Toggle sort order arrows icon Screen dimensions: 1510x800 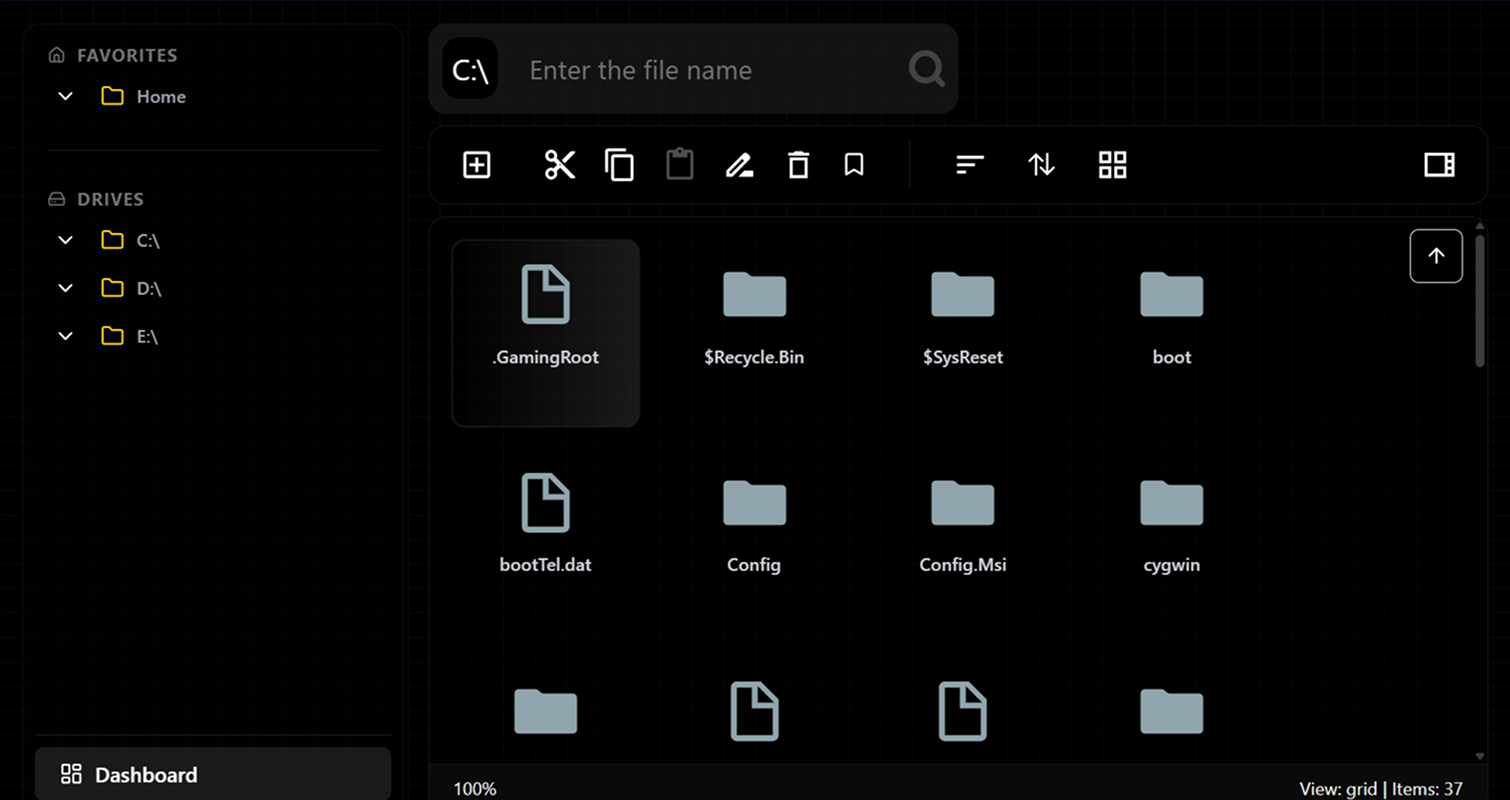(x=1041, y=165)
